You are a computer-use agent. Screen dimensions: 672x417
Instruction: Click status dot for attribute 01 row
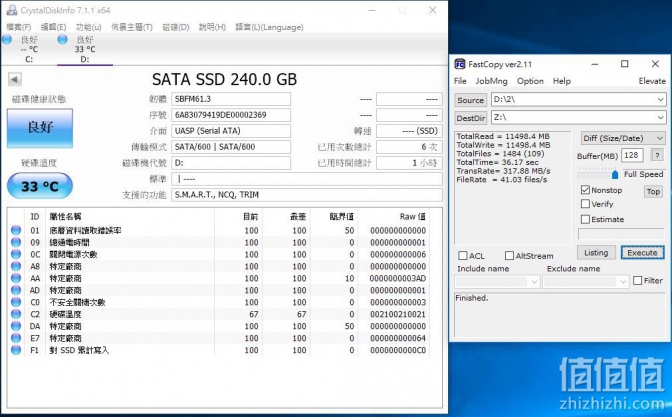[x=16, y=230]
